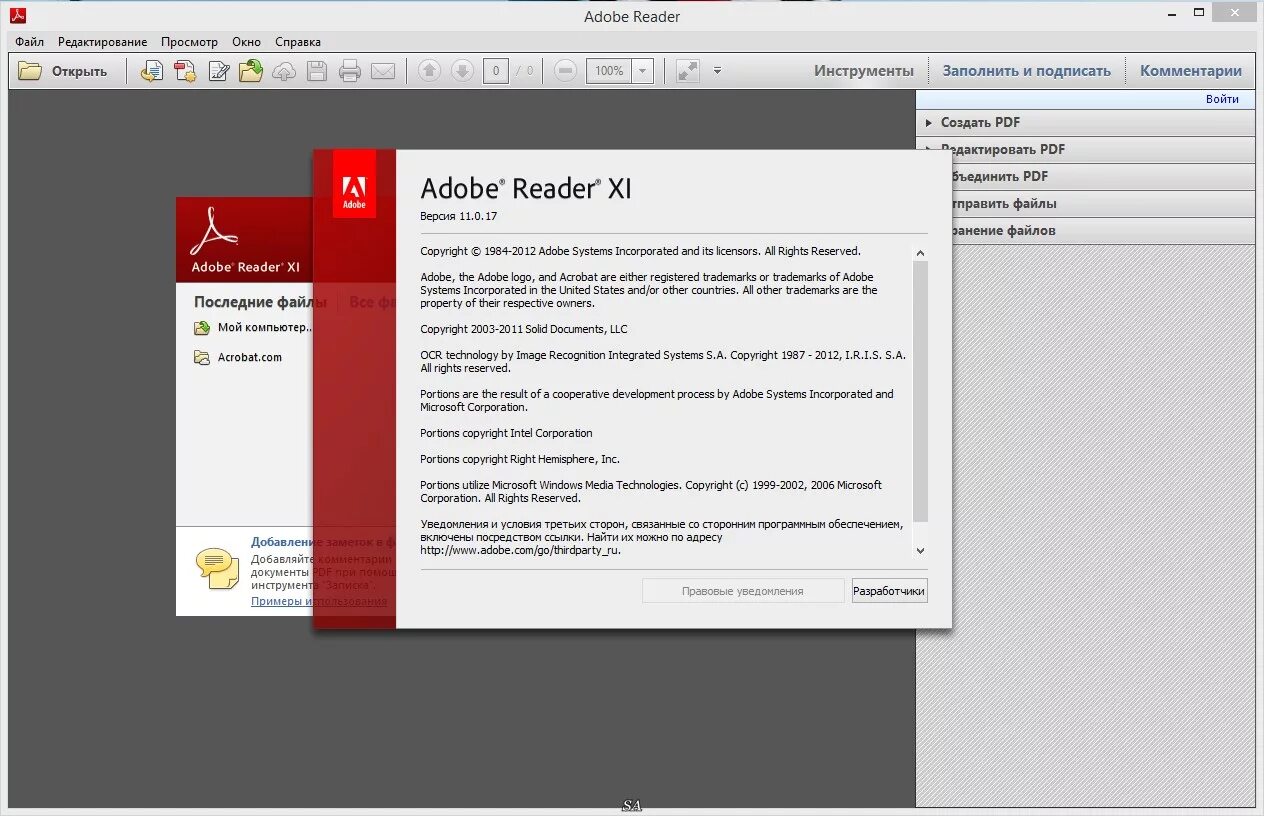Click the sticky note comment icon
1264x816 pixels.
217,569
